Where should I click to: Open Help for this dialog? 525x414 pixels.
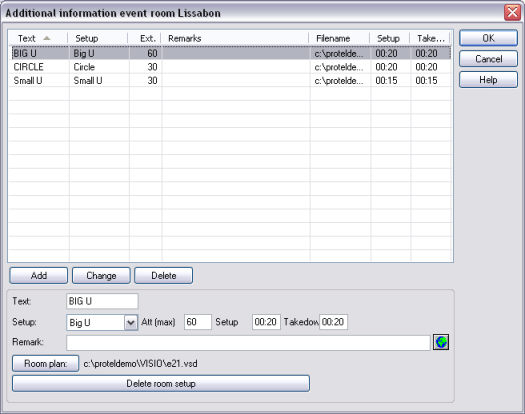(x=488, y=80)
